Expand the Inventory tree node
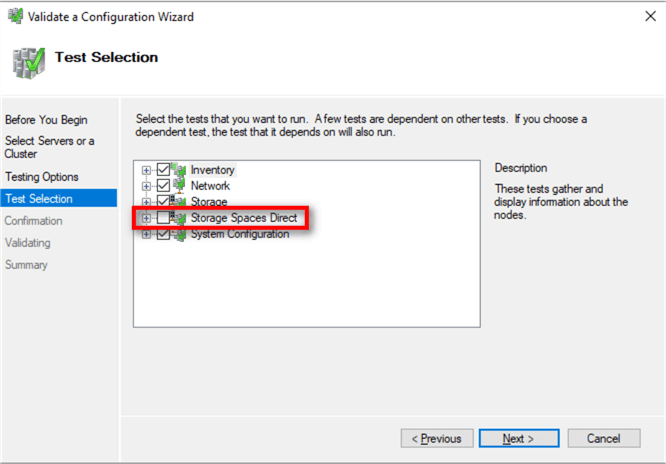The width and height of the screenshot is (666, 464). pos(146,170)
